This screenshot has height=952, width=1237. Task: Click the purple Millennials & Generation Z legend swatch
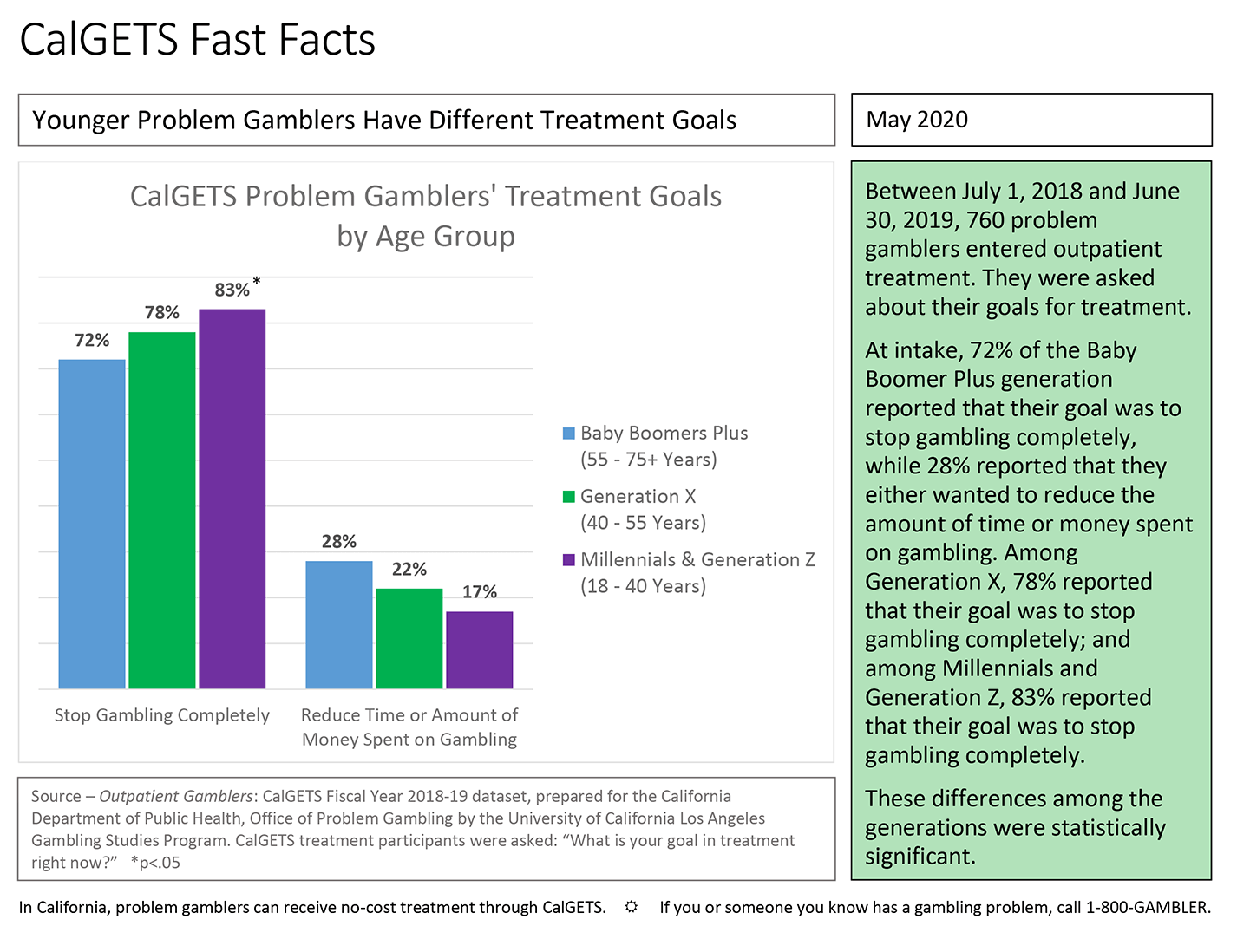[x=569, y=560]
